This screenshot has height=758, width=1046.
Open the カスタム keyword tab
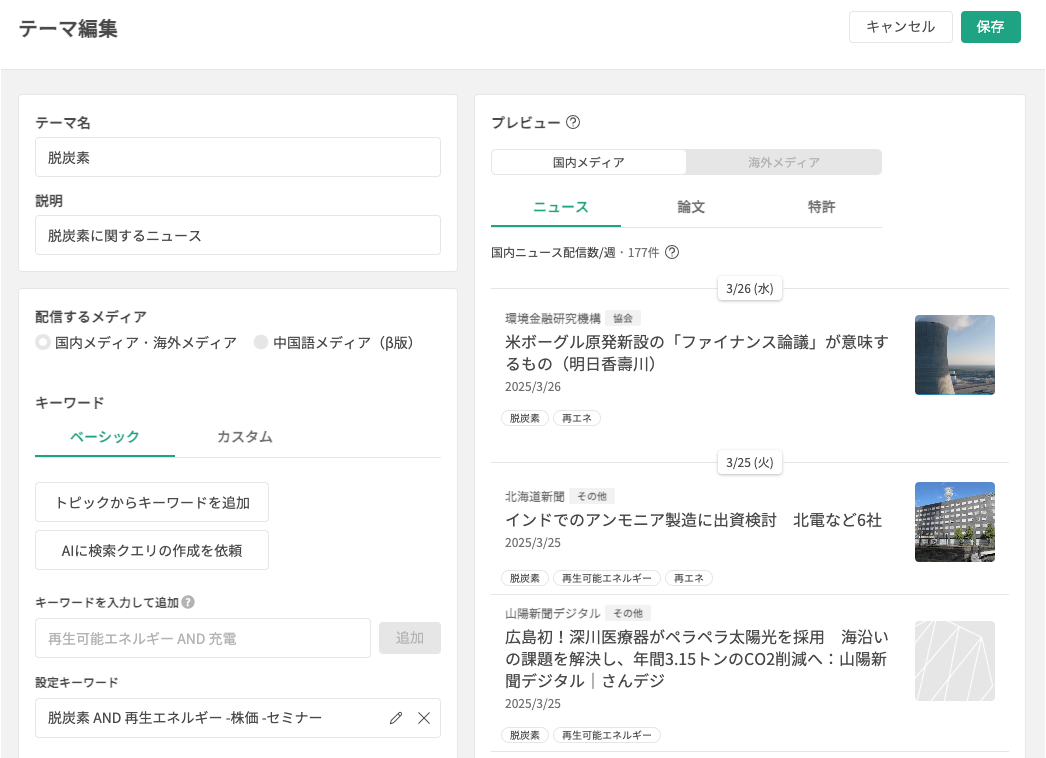tap(245, 437)
